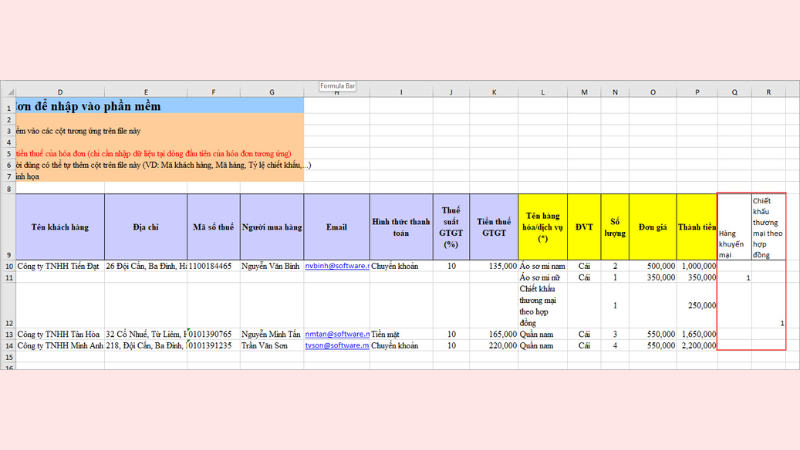Select row 10 header
800x450 pixels.
coord(9,266)
